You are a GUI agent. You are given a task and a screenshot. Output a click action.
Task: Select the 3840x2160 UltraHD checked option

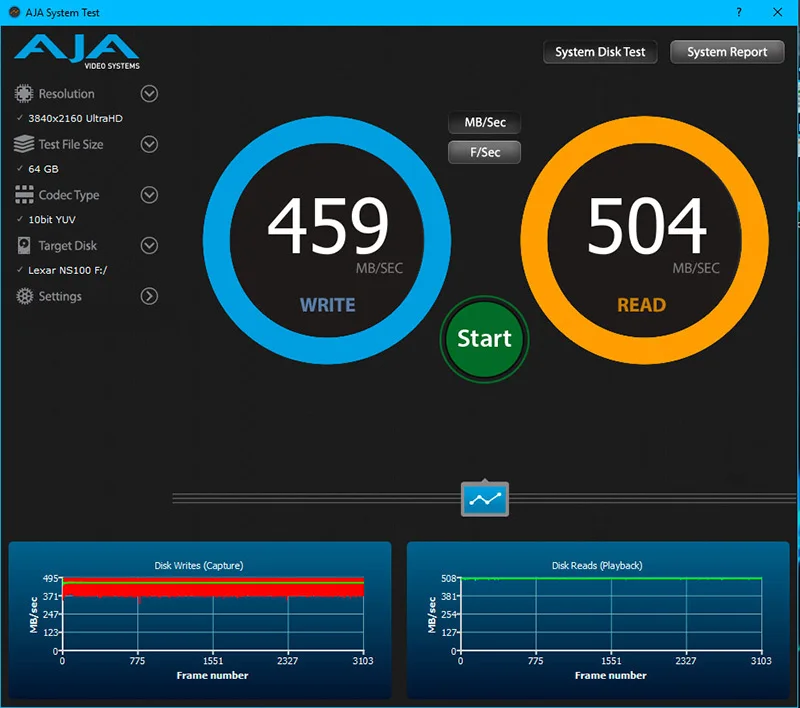point(70,118)
